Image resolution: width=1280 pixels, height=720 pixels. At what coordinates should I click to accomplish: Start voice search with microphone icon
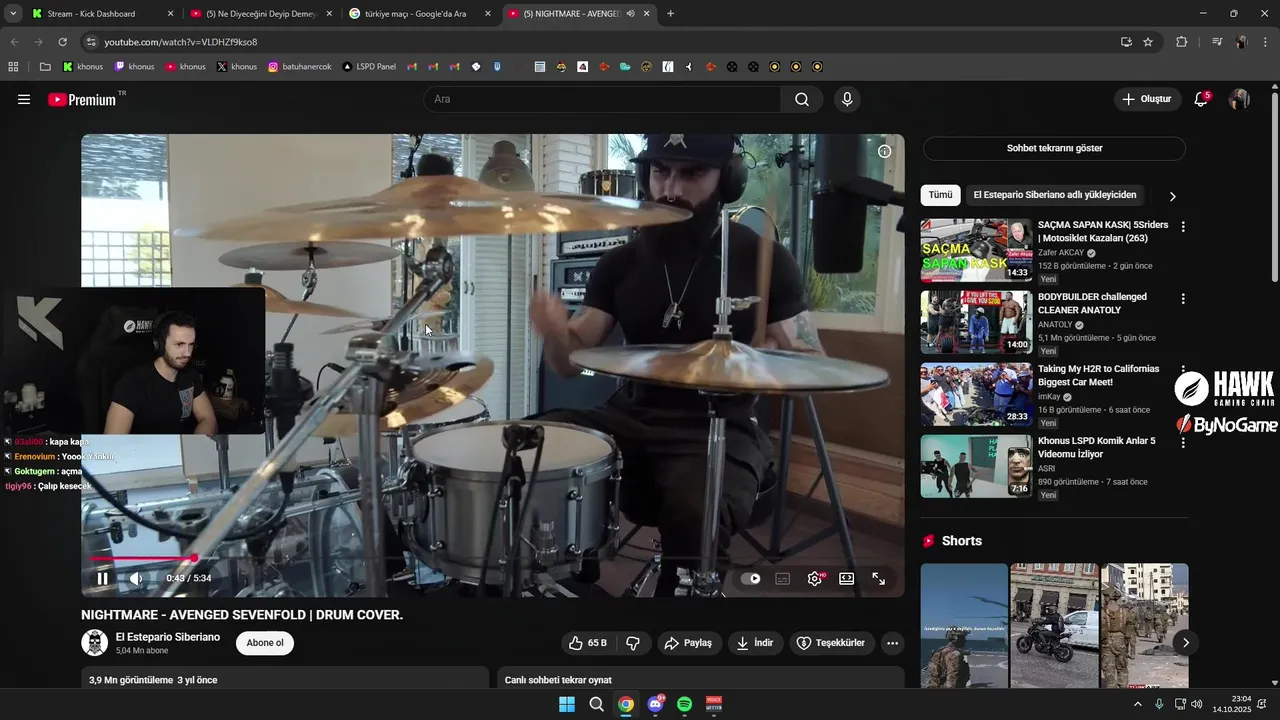coord(847,99)
